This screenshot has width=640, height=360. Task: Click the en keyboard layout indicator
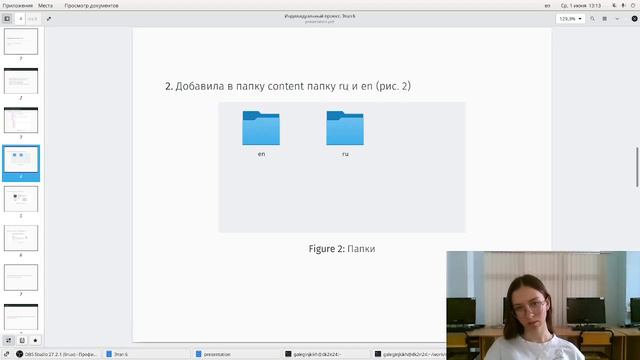tap(547, 6)
